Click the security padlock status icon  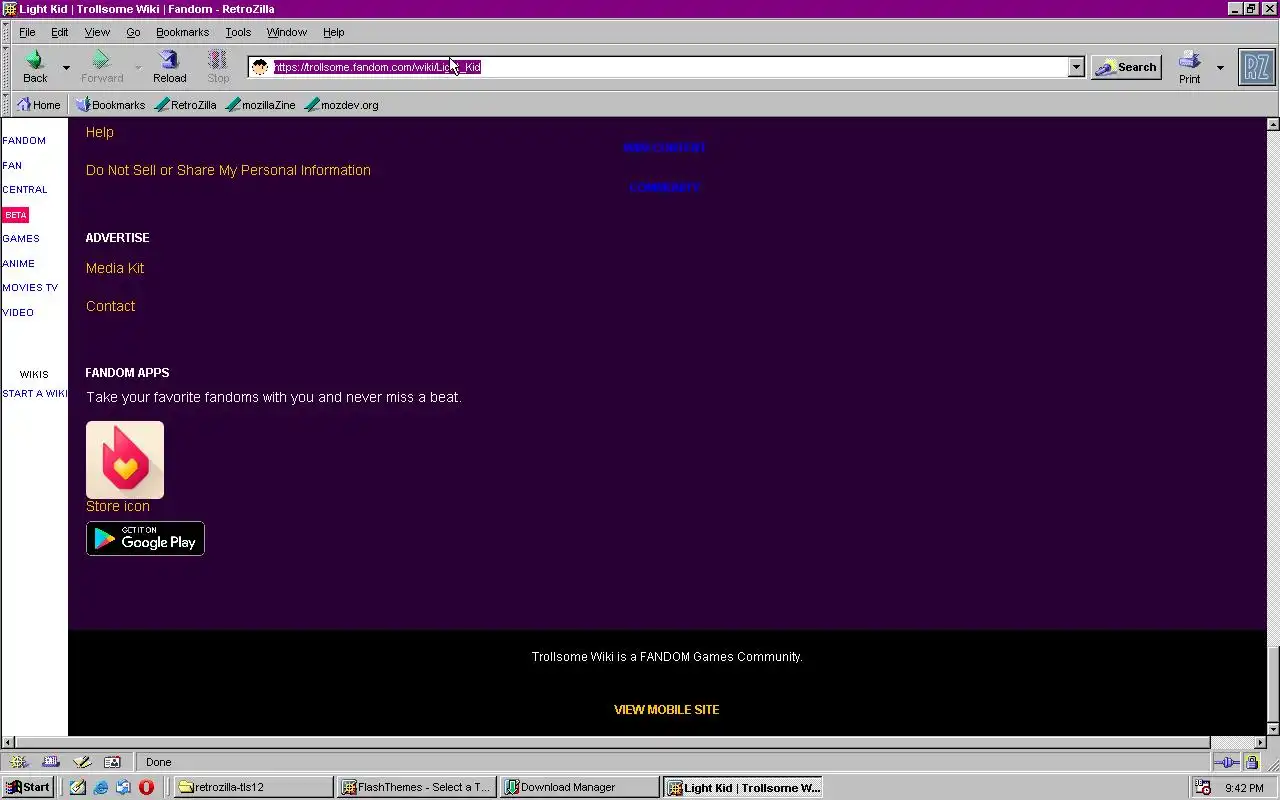point(1252,762)
